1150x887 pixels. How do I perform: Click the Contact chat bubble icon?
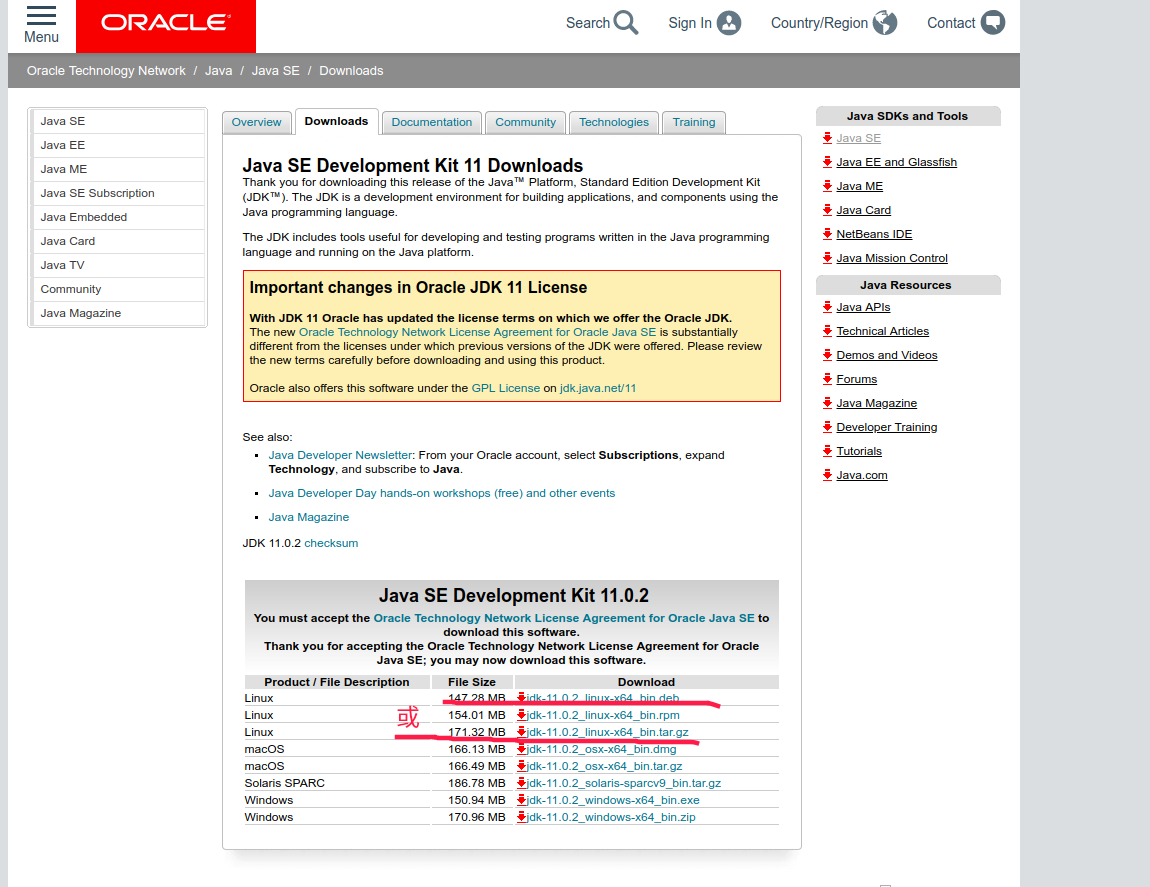pos(993,23)
